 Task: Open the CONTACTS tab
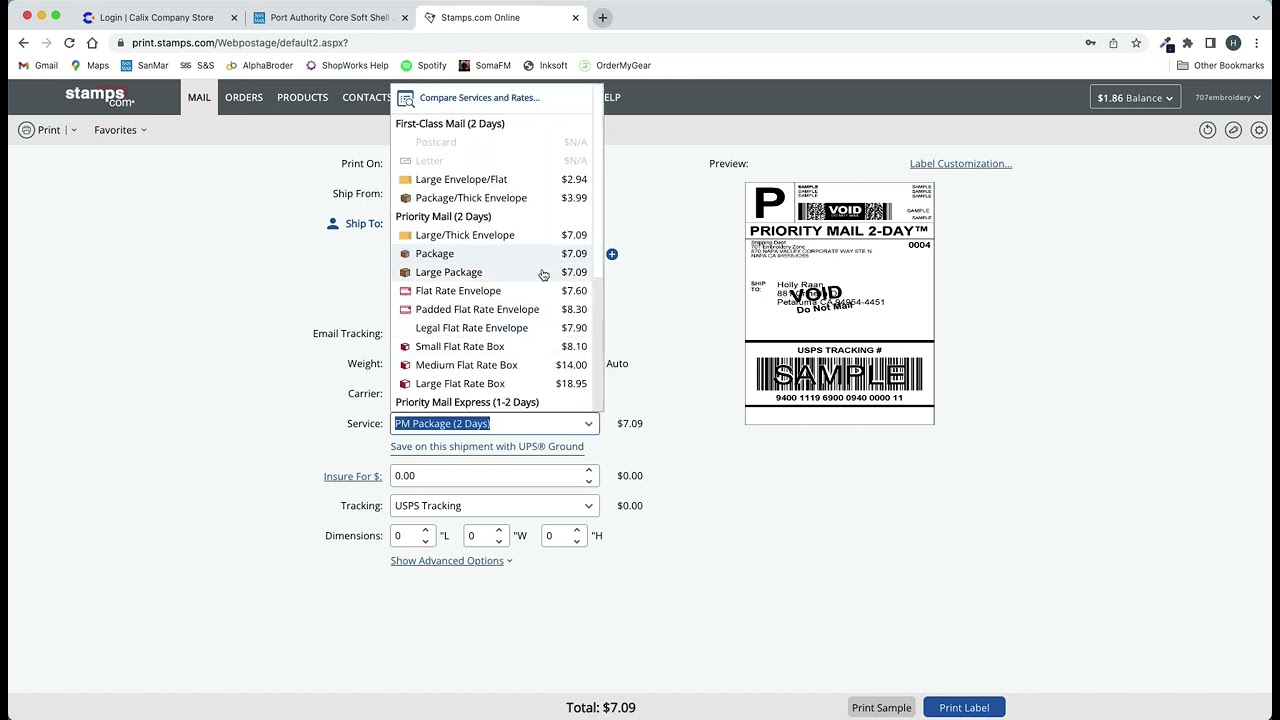pos(366,98)
